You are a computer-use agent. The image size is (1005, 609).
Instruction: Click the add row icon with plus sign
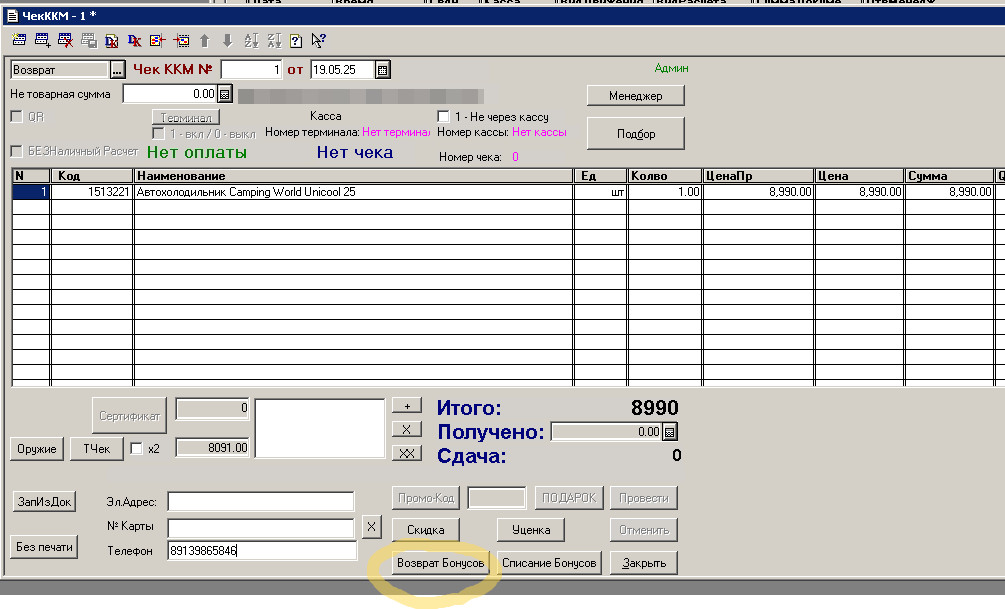point(42,40)
